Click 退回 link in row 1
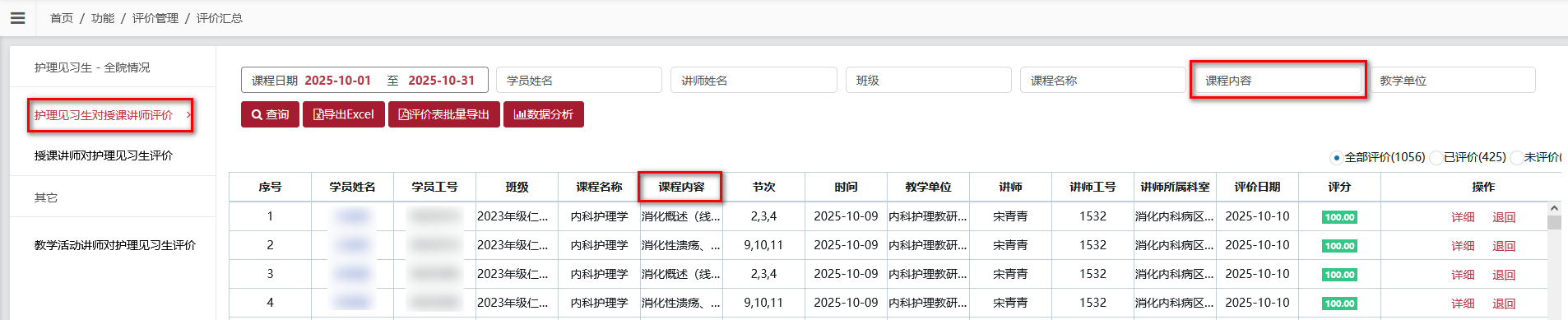The image size is (1568, 320). tap(1504, 217)
